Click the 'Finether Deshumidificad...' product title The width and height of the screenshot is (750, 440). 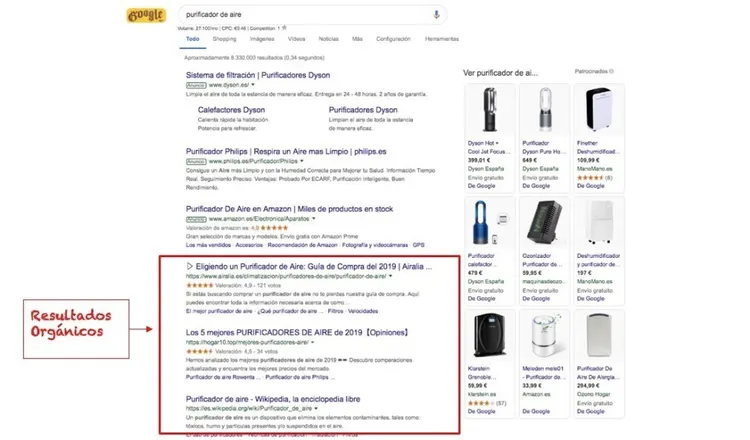click(x=598, y=147)
